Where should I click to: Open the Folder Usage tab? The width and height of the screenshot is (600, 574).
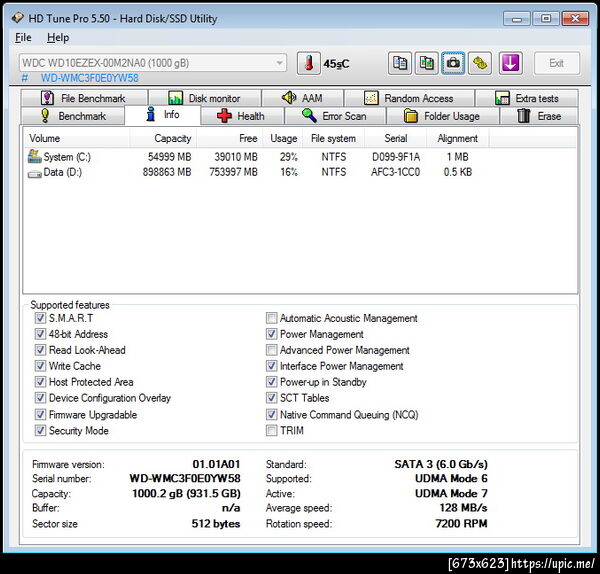tap(443, 116)
